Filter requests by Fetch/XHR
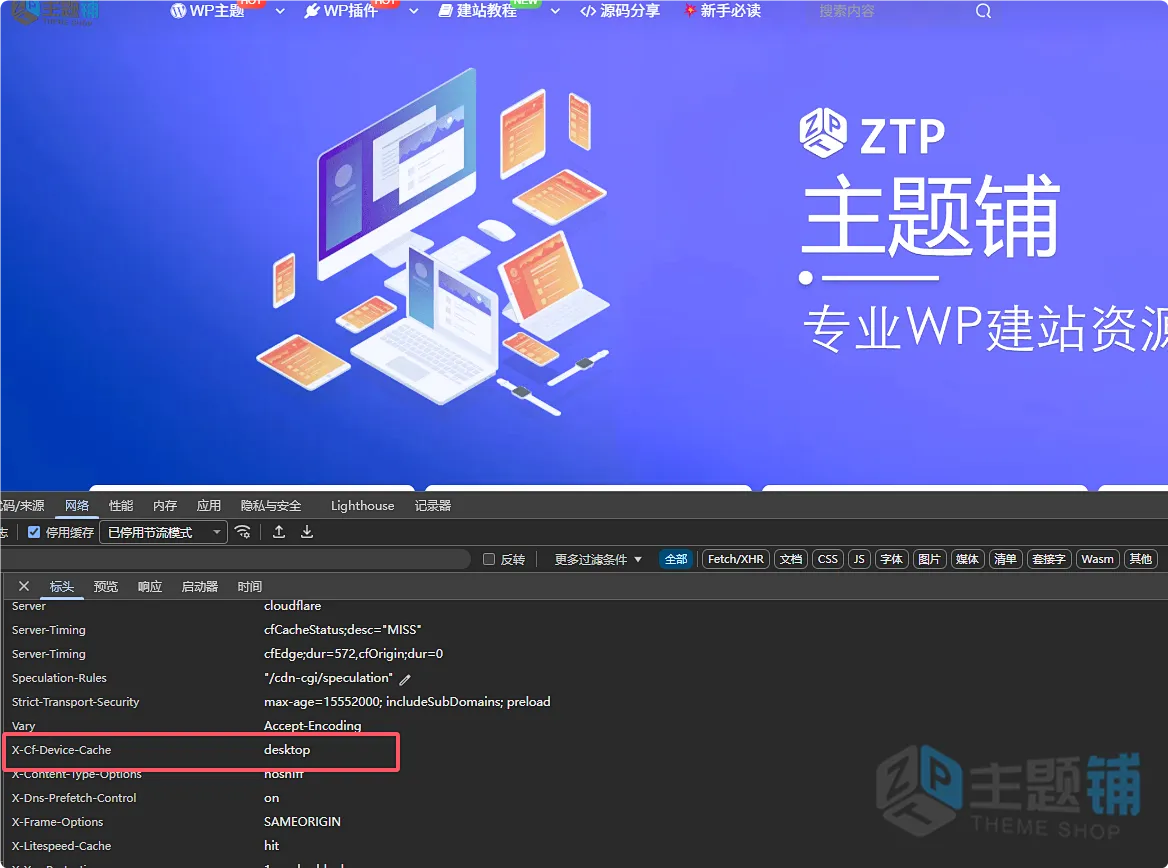This screenshot has height=868, width=1168. click(x=736, y=559)
